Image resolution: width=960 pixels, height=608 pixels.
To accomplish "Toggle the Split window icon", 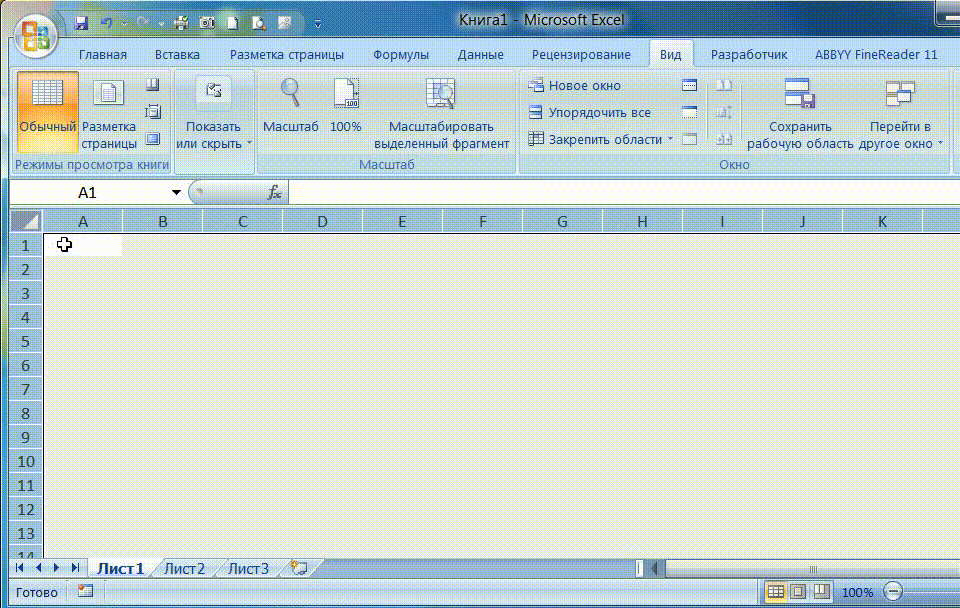I will 689,85.
